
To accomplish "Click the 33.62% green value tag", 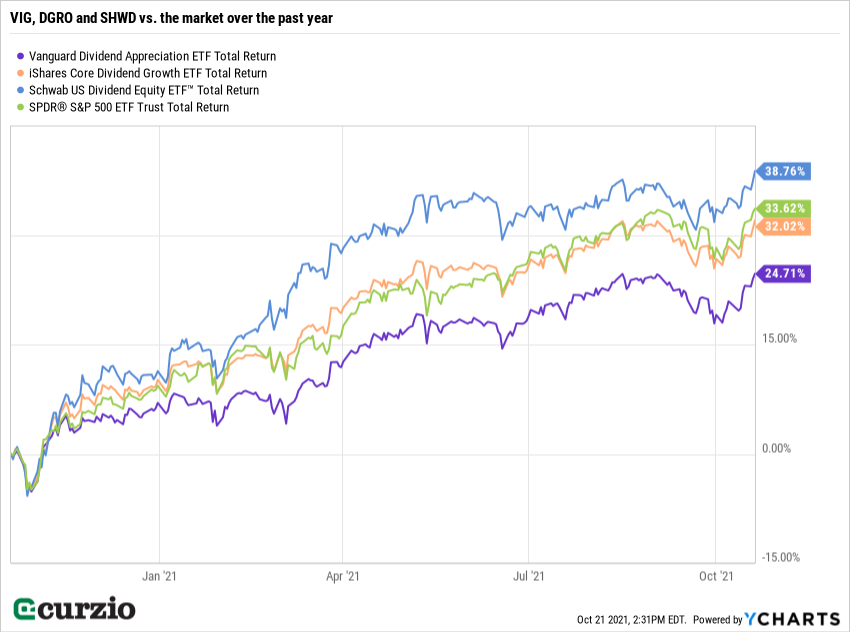I will click(x=785, y=208).
